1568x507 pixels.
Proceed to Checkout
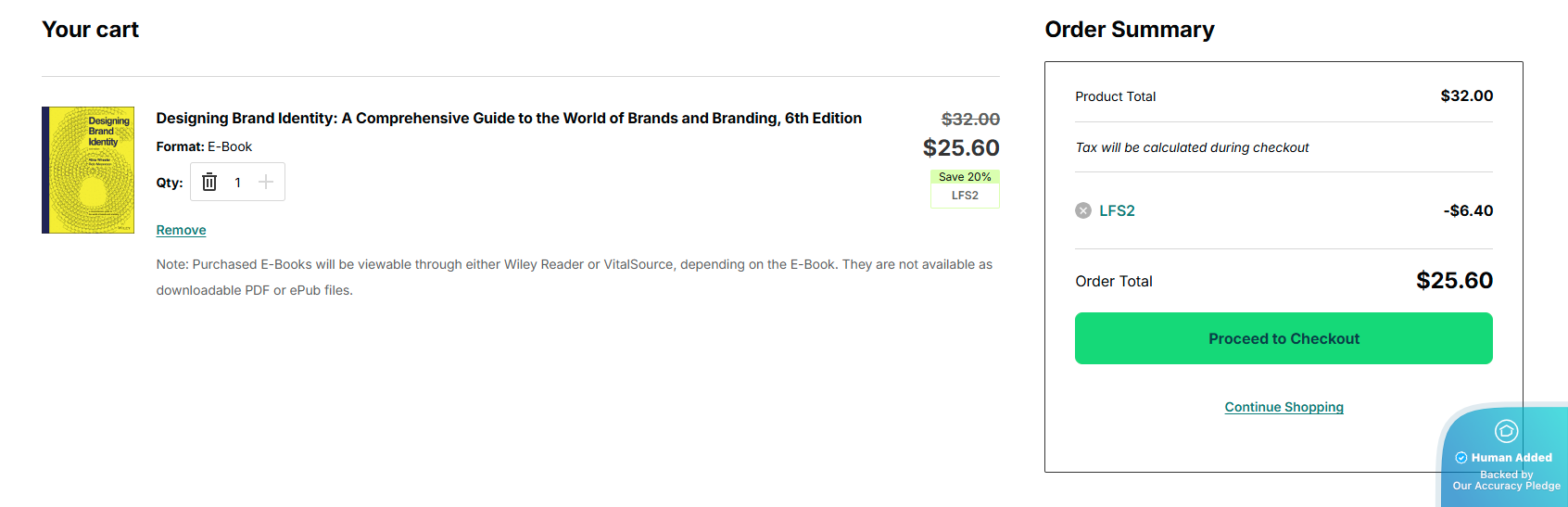point(1283,338)
